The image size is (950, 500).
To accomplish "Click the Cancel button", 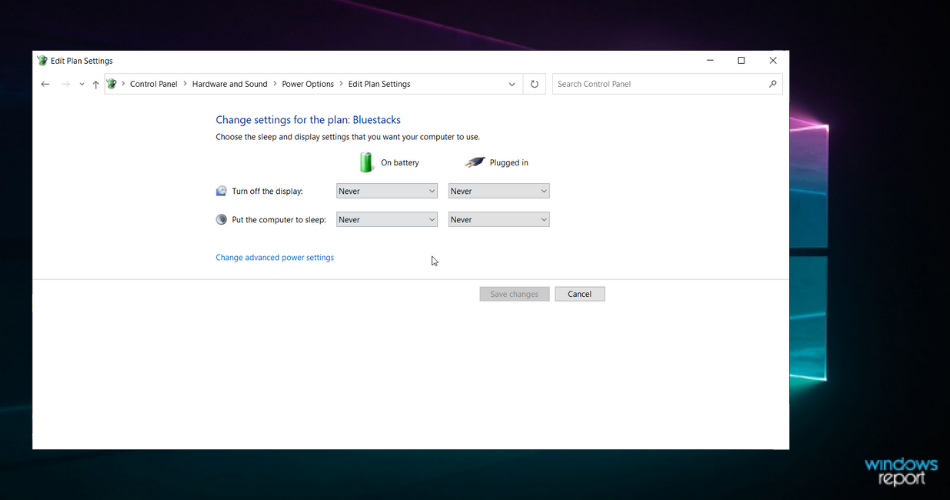I will tap(580, 294).
